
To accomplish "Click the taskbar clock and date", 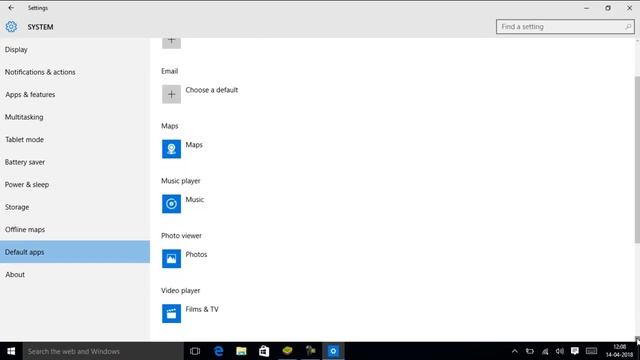I will click(619, 351).
